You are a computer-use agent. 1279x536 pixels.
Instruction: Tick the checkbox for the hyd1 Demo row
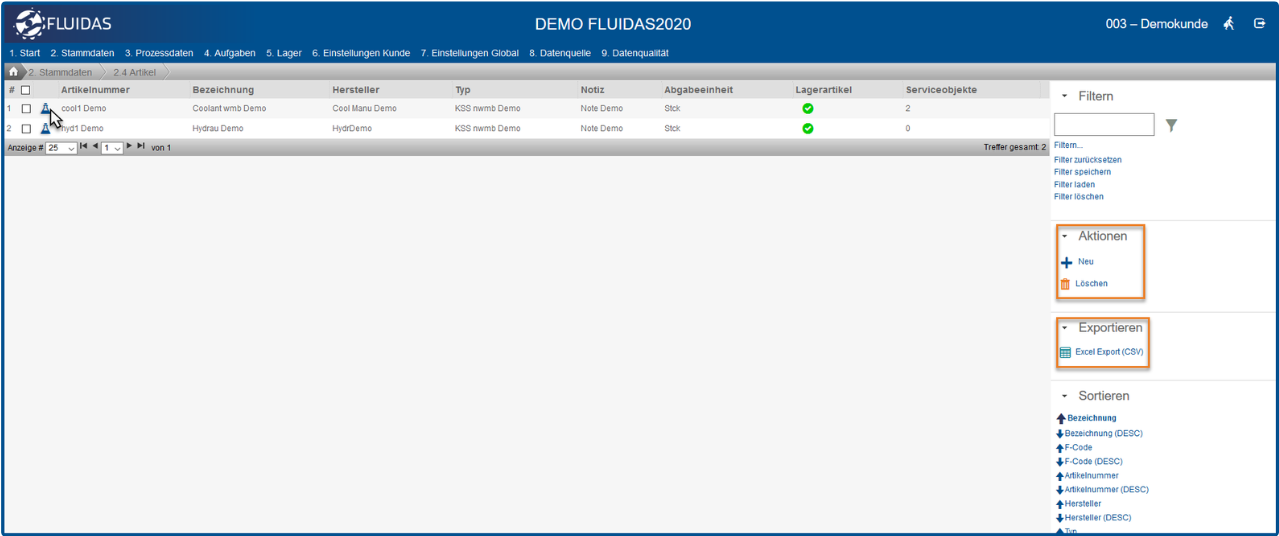[x=26, y=129]
